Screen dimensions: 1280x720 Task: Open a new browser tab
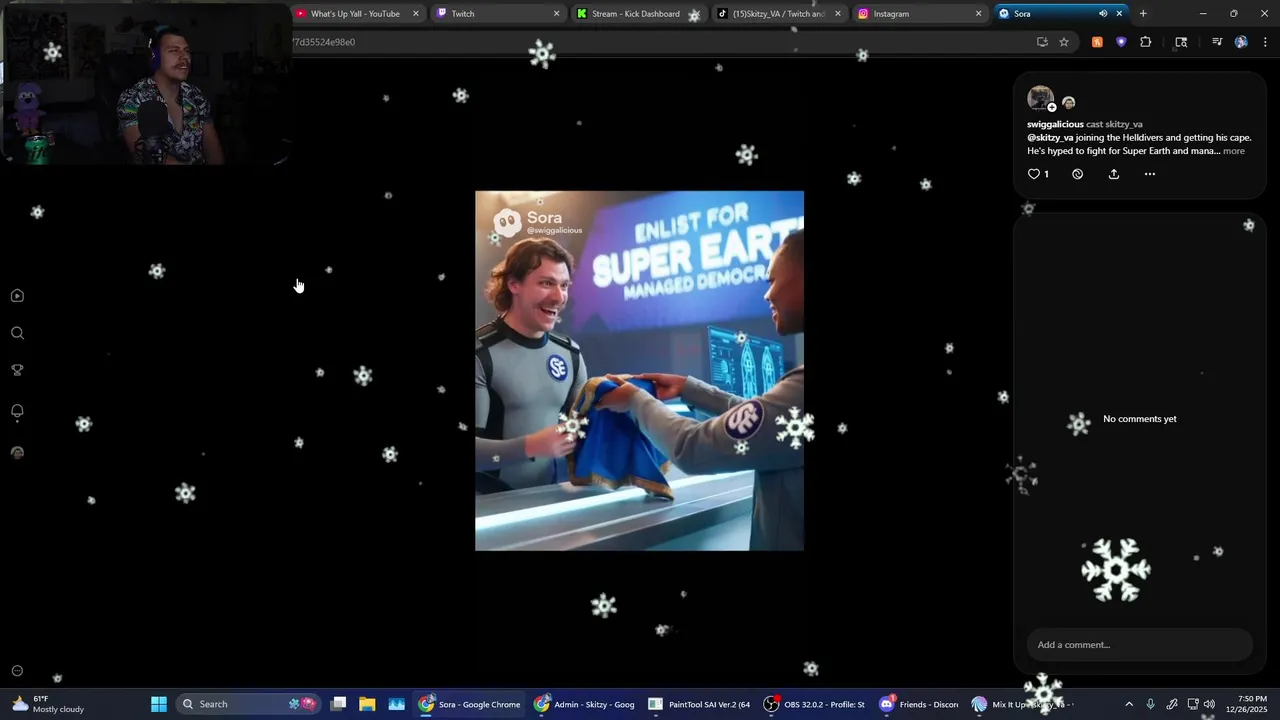point(1143,14)
